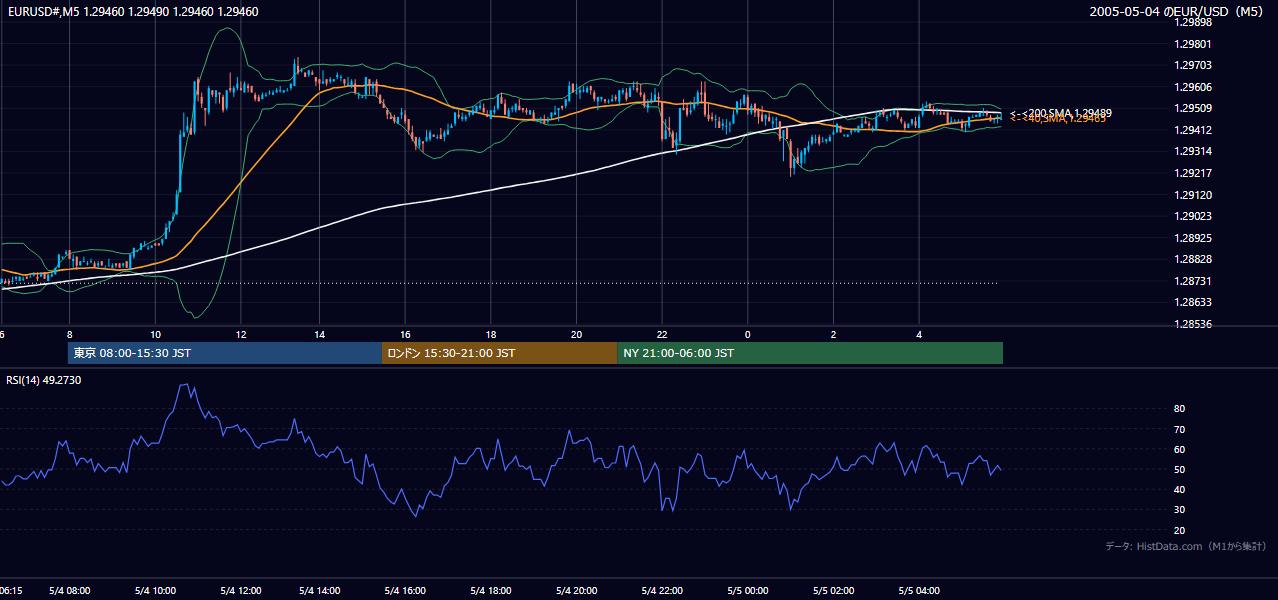The height and width of the screenshot is (600, 1278).
Task: Click RSI level 70 on axis
Action: coord(1180,429)
